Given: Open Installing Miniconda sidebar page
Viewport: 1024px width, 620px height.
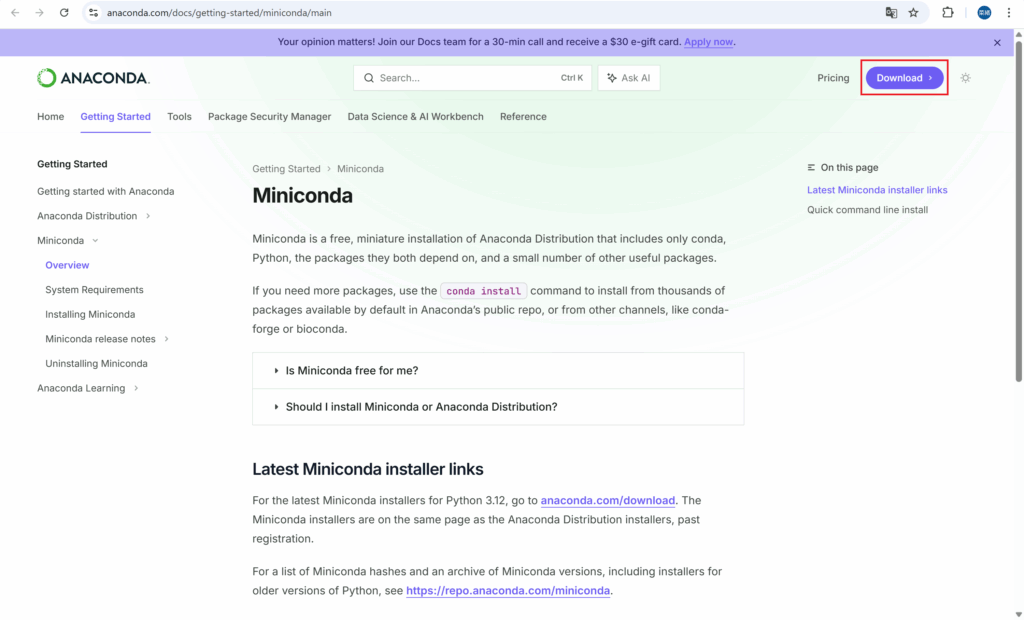Looking at the screenshot, I should (90, 314).
